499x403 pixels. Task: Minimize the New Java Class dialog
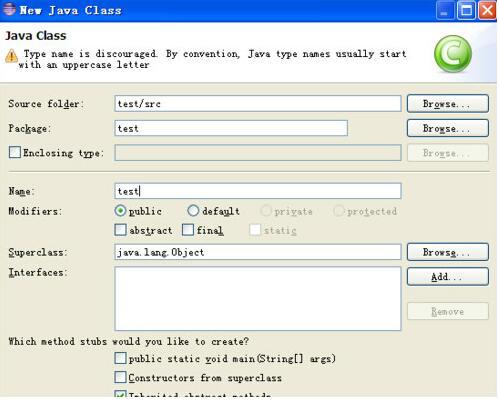tap(445, 10)
